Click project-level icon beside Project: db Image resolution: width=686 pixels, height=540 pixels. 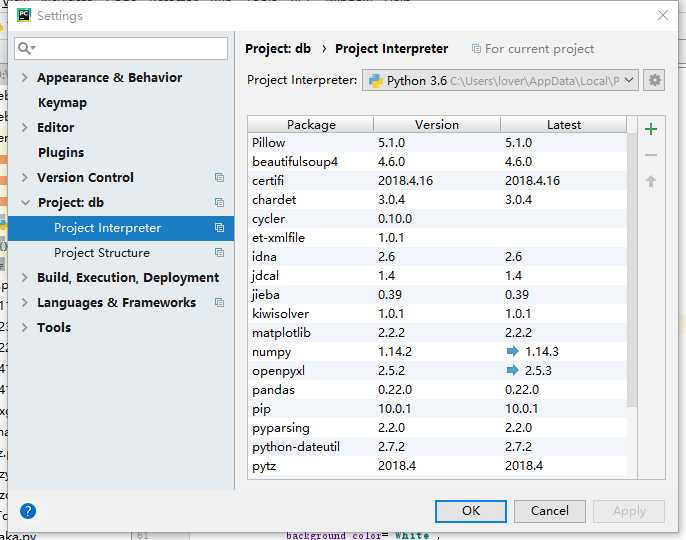tap(219, 202)
